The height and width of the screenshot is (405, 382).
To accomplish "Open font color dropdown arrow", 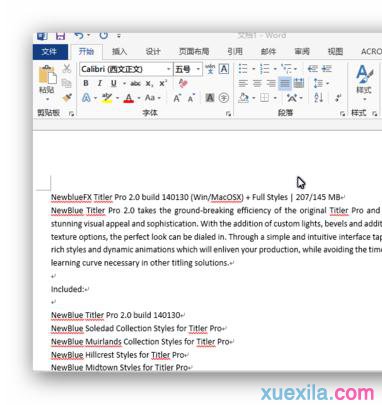I will (139, 98).
